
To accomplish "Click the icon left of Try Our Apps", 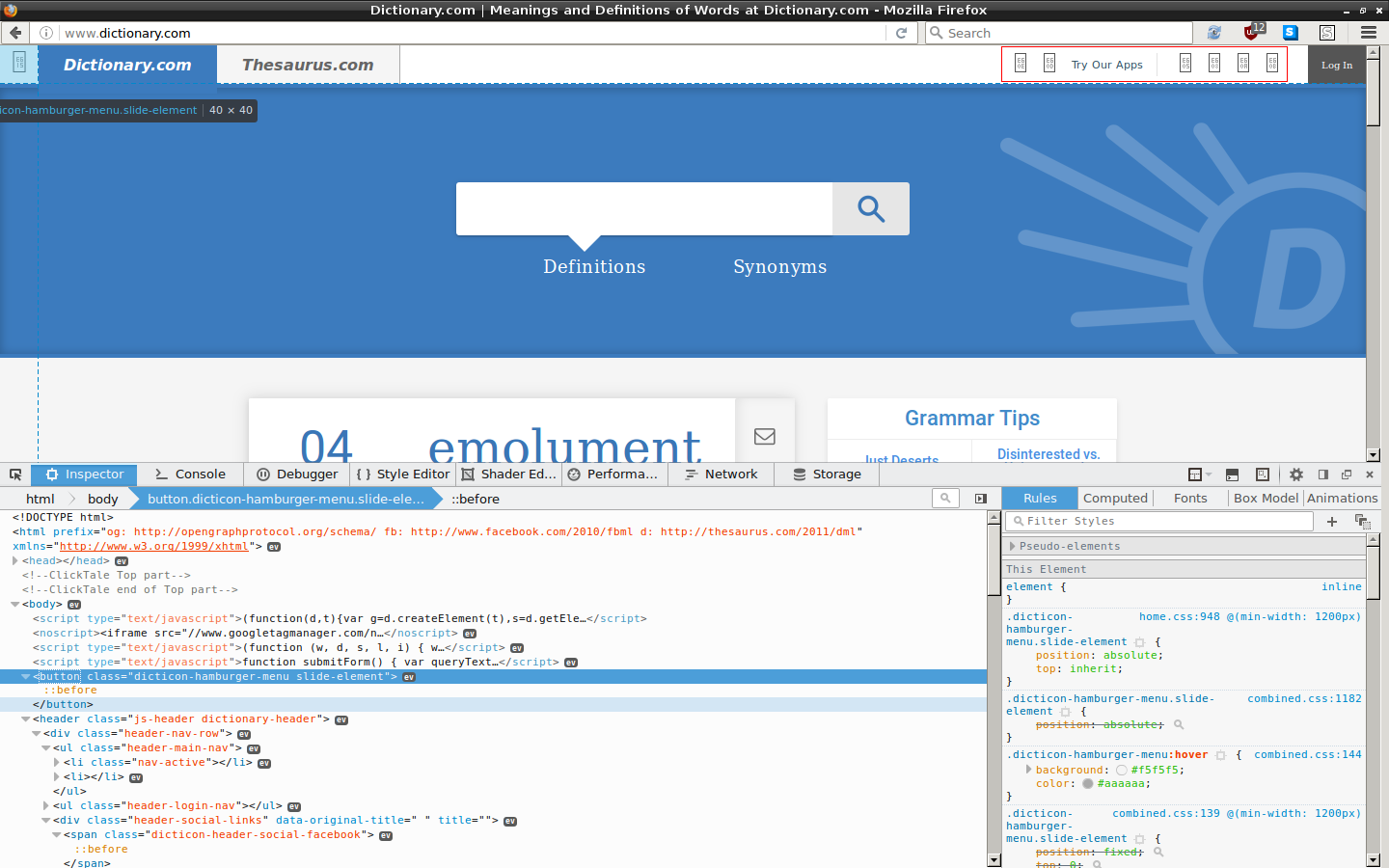I will coord(1049,64).
